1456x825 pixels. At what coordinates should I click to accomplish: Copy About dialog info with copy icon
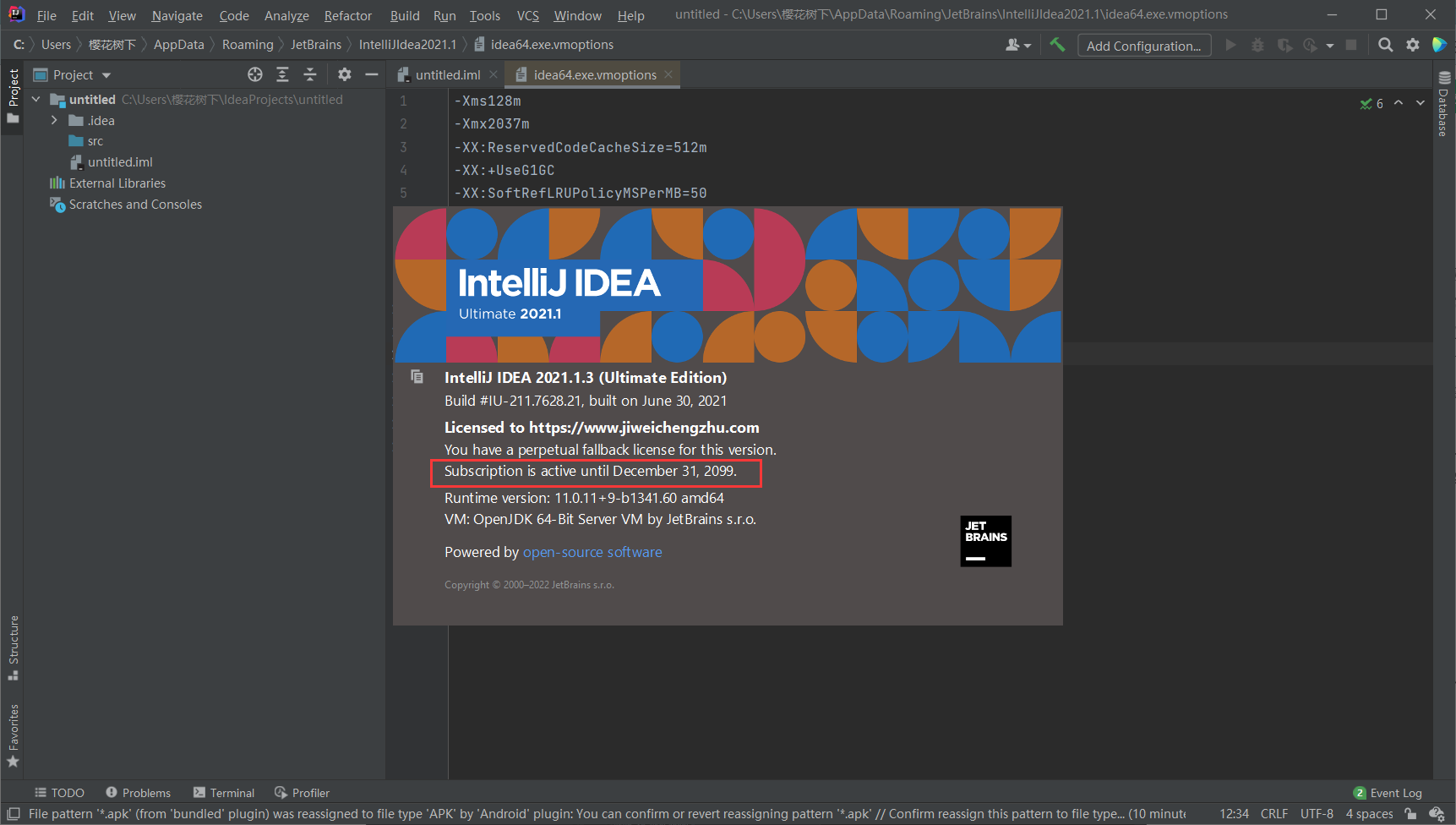pyautogui.click(x=417, y=376)
